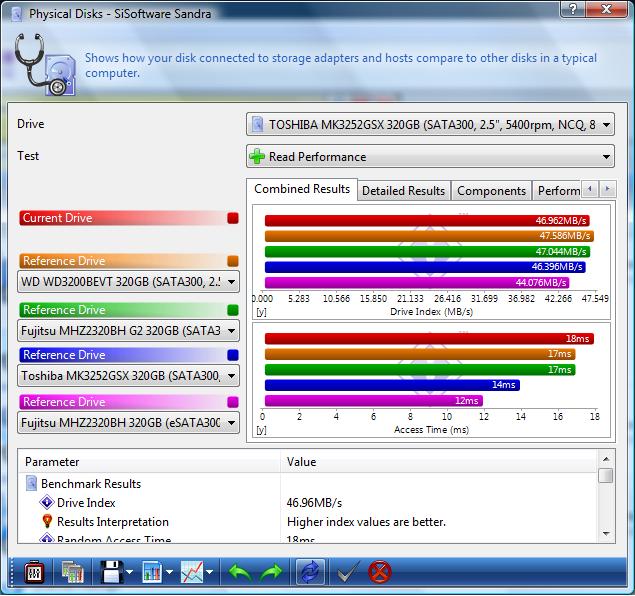Screen dimensions: 635x596
Task: Click the Parameter column header
Action: [x=149, y=462]
